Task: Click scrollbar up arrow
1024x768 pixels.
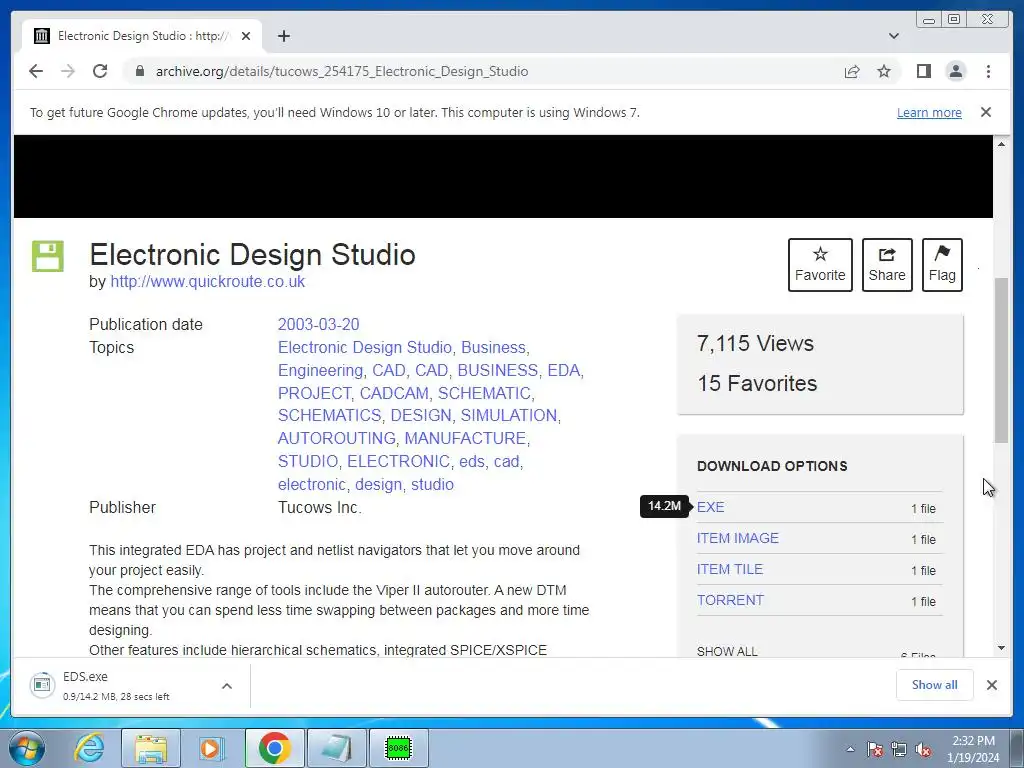Action: click(x=1001, y=144)
